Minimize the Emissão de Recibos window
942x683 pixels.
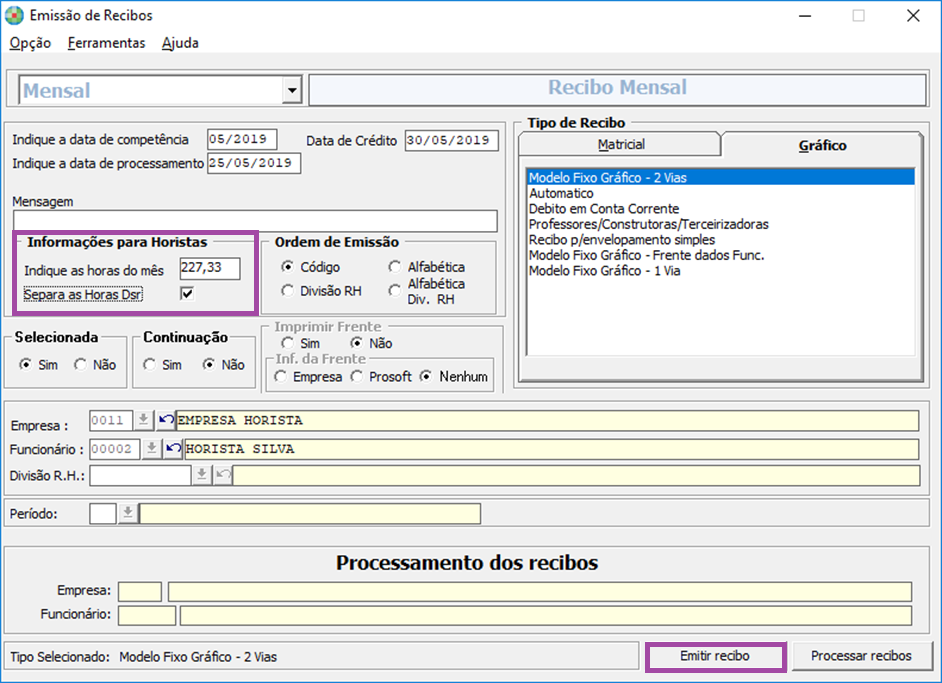805,16
